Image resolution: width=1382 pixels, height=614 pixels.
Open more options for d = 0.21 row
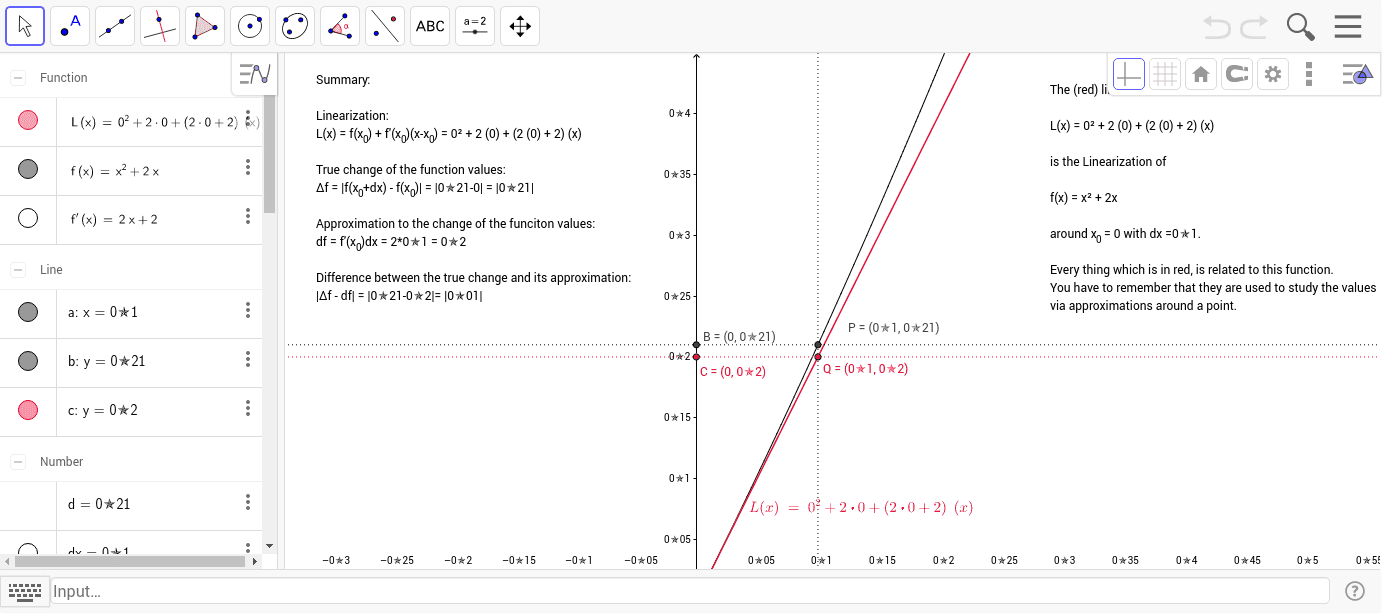coord(248,502)
